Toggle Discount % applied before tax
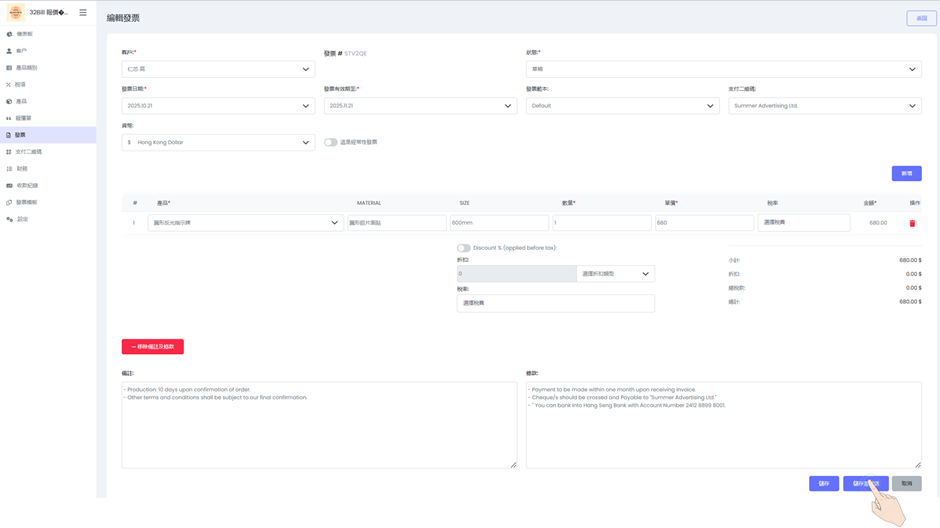940x528 pixels. click(464, 248)
